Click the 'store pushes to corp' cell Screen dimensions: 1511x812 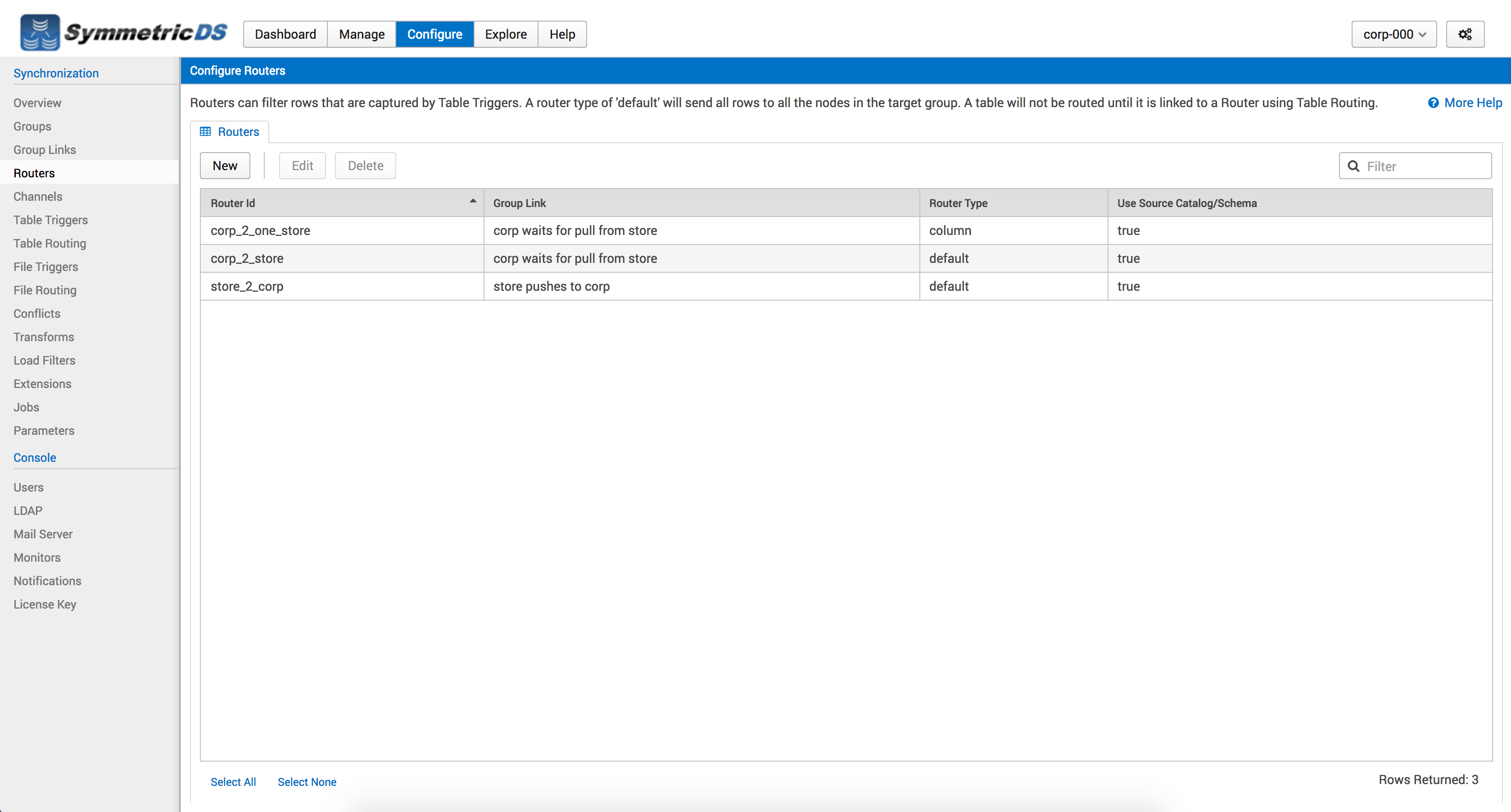(701, 286)
